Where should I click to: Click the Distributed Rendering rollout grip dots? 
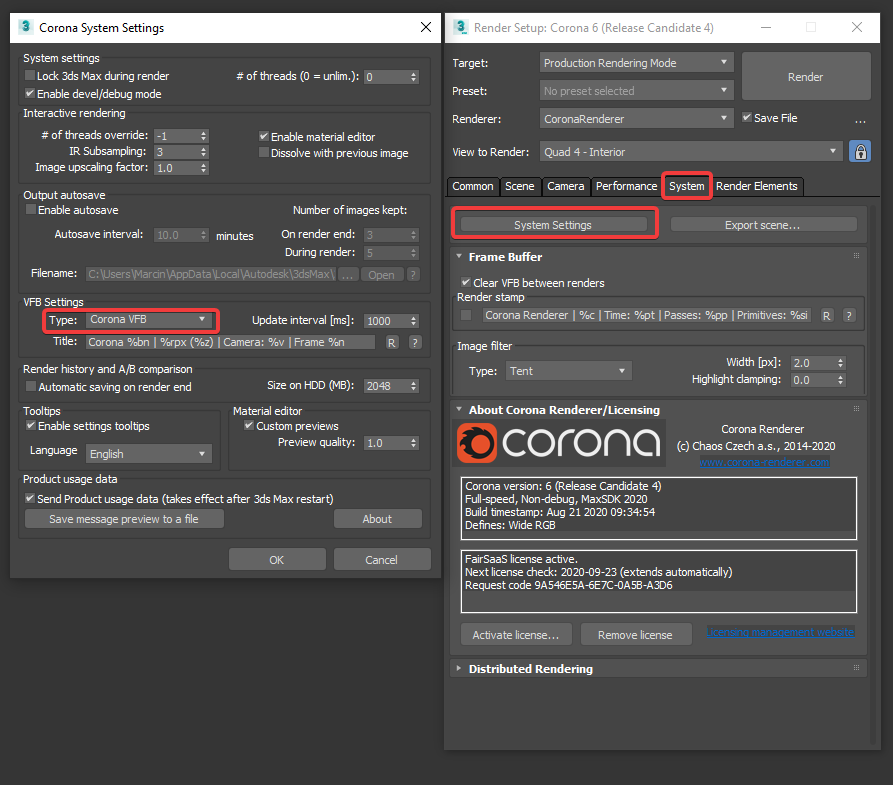(x=856, y=668)
